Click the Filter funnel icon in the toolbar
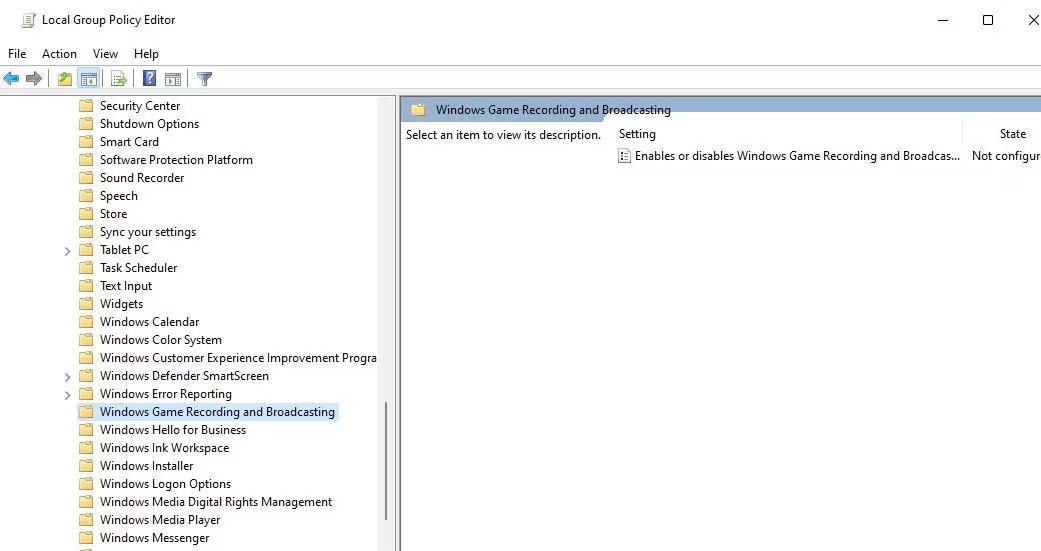The height and width of the screenshot is (551, 1041). click(204, 79)
